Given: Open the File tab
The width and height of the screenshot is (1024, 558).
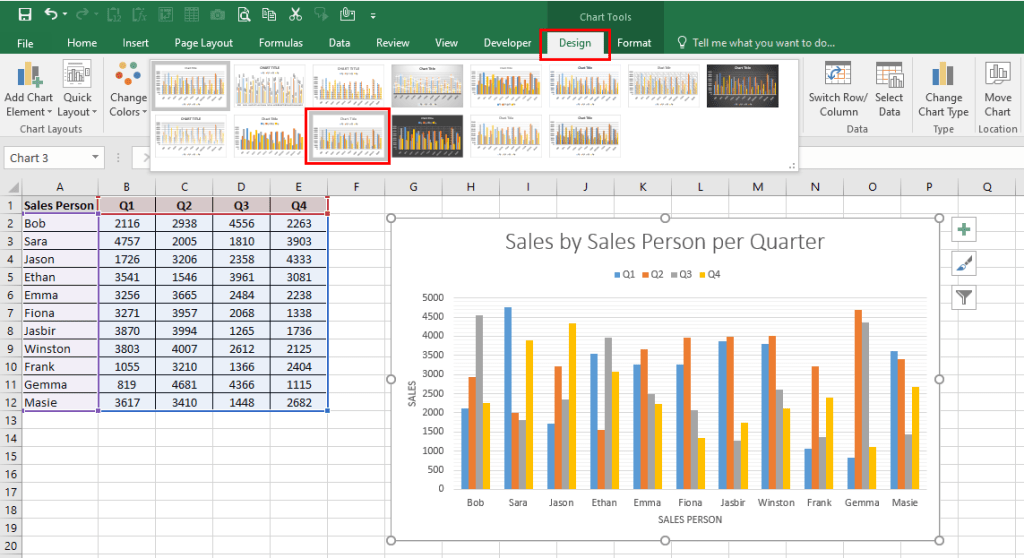Looking at the screenshot, I should 25,43.
